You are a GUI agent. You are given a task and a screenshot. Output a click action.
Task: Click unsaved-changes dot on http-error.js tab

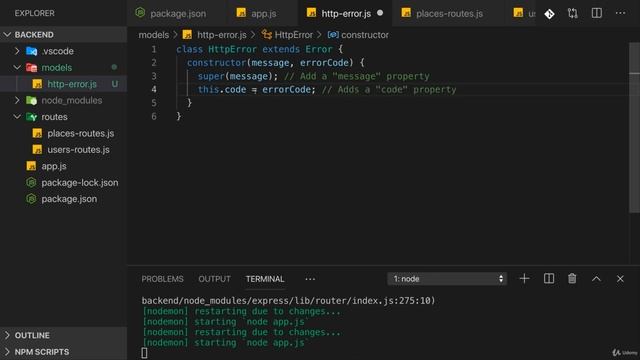[x=380, y=13]
